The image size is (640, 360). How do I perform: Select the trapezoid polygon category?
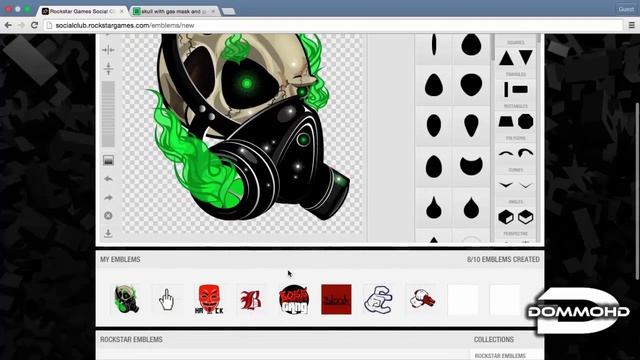tap(506, 121)
